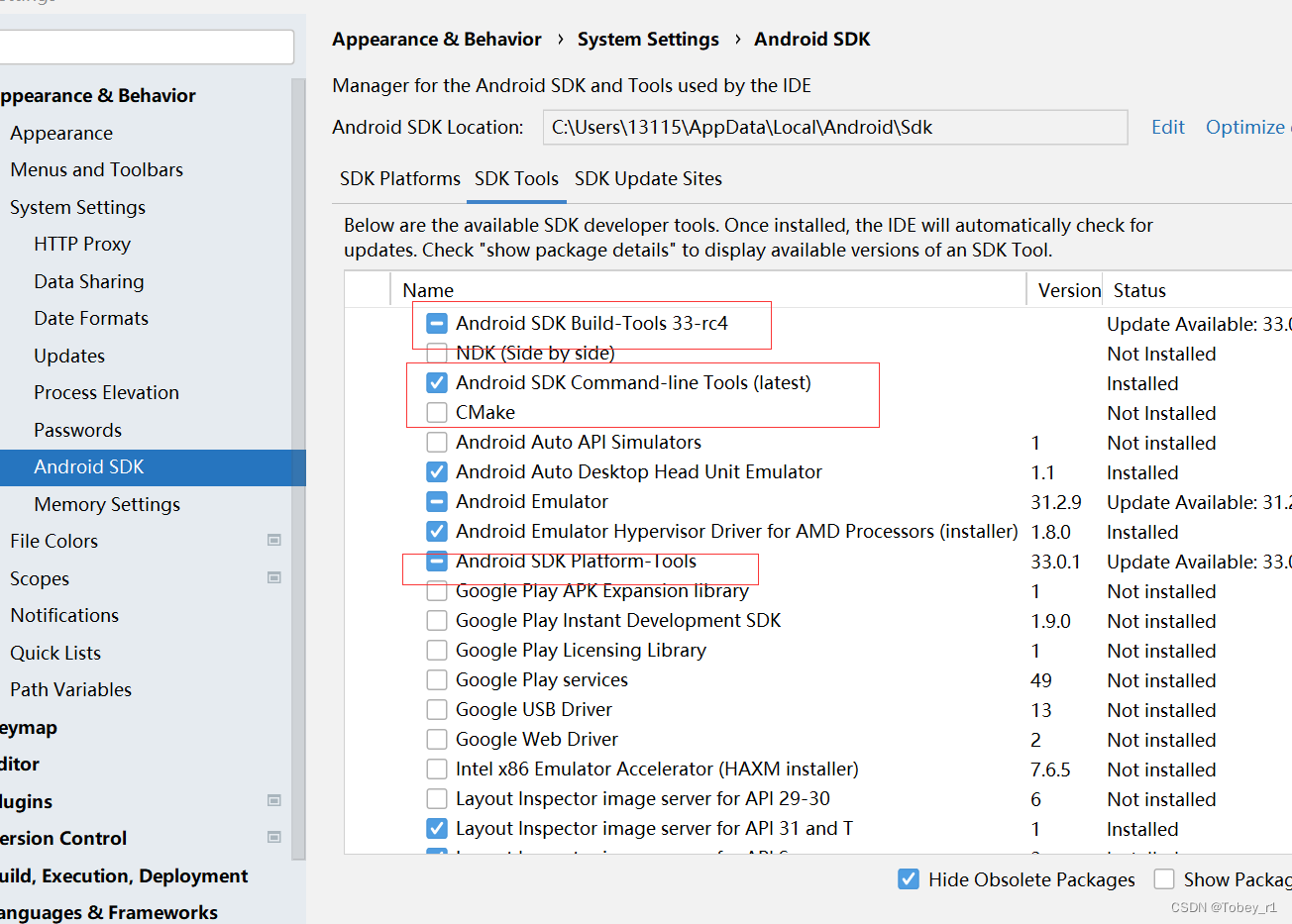Expand Languages & Frameworks category

click(x=109, y=912)
